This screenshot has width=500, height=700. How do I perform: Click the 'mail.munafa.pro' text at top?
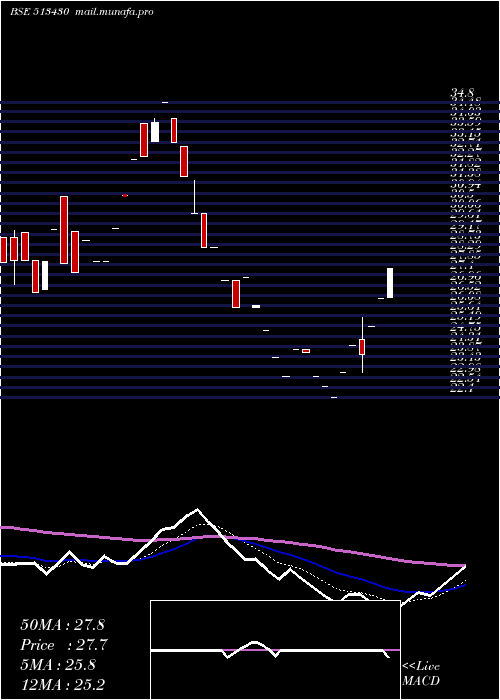coord(112,12)
